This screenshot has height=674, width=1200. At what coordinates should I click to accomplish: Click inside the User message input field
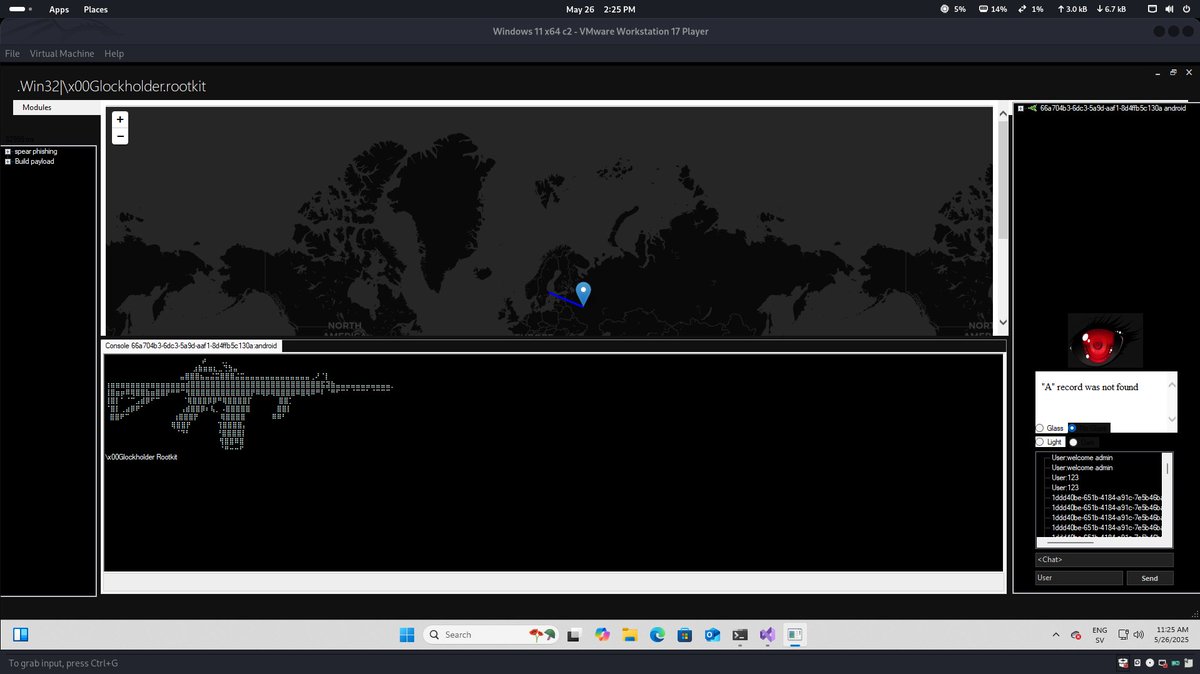[x=1078, y=577]
